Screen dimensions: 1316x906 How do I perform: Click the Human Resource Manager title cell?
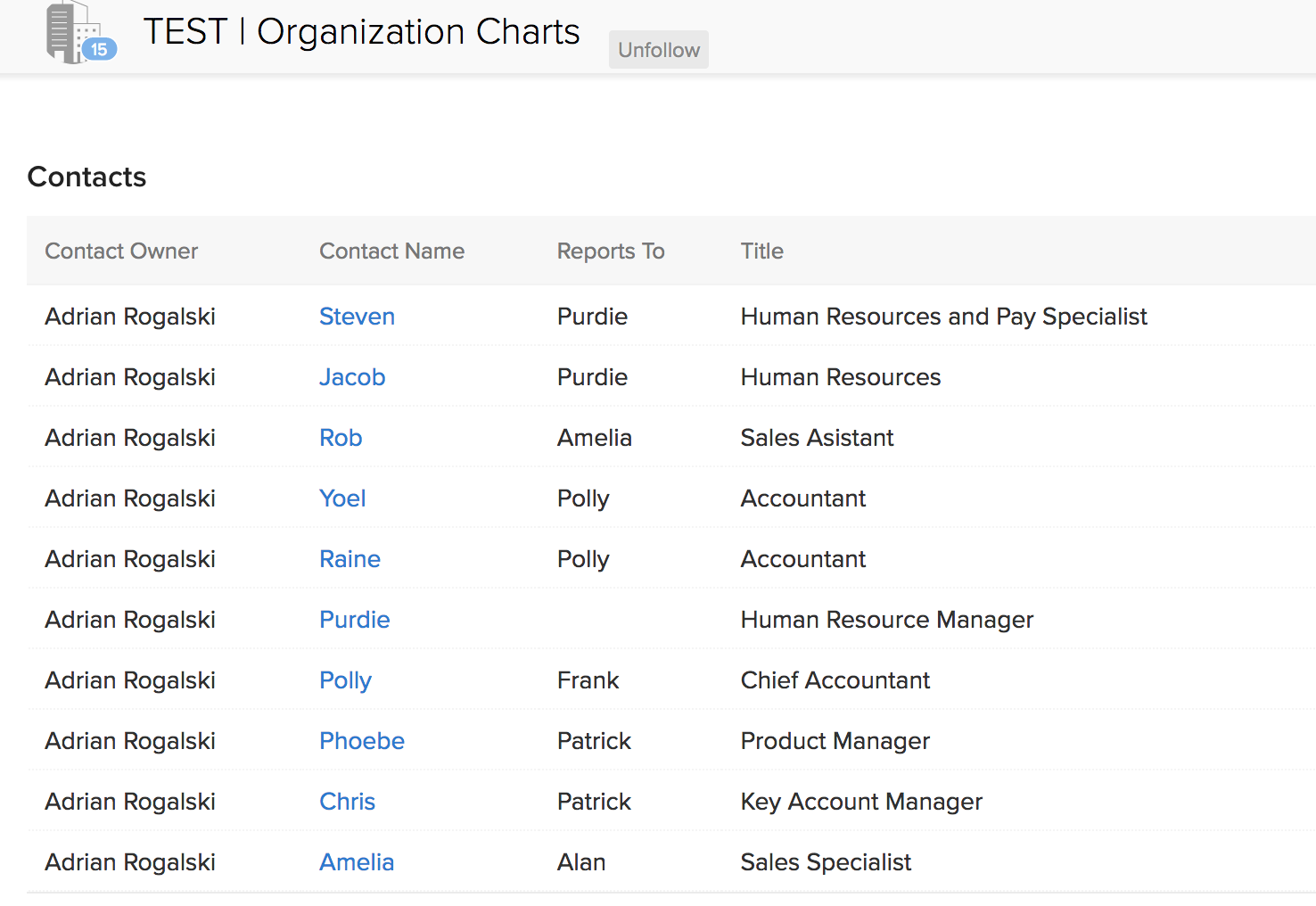886,620
